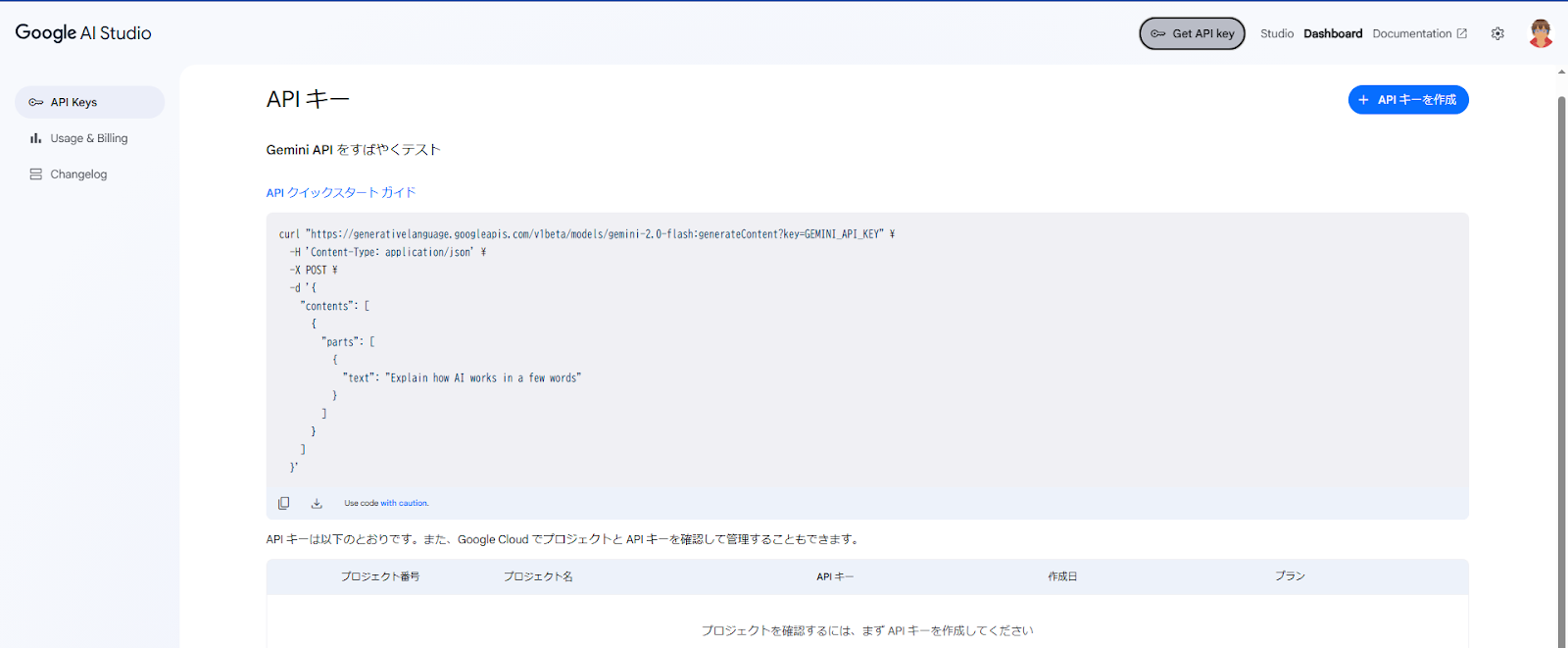This screenshot has height=648, width=1568.
Task: Open Usage & Billing in sidebar
Action: 89,138
